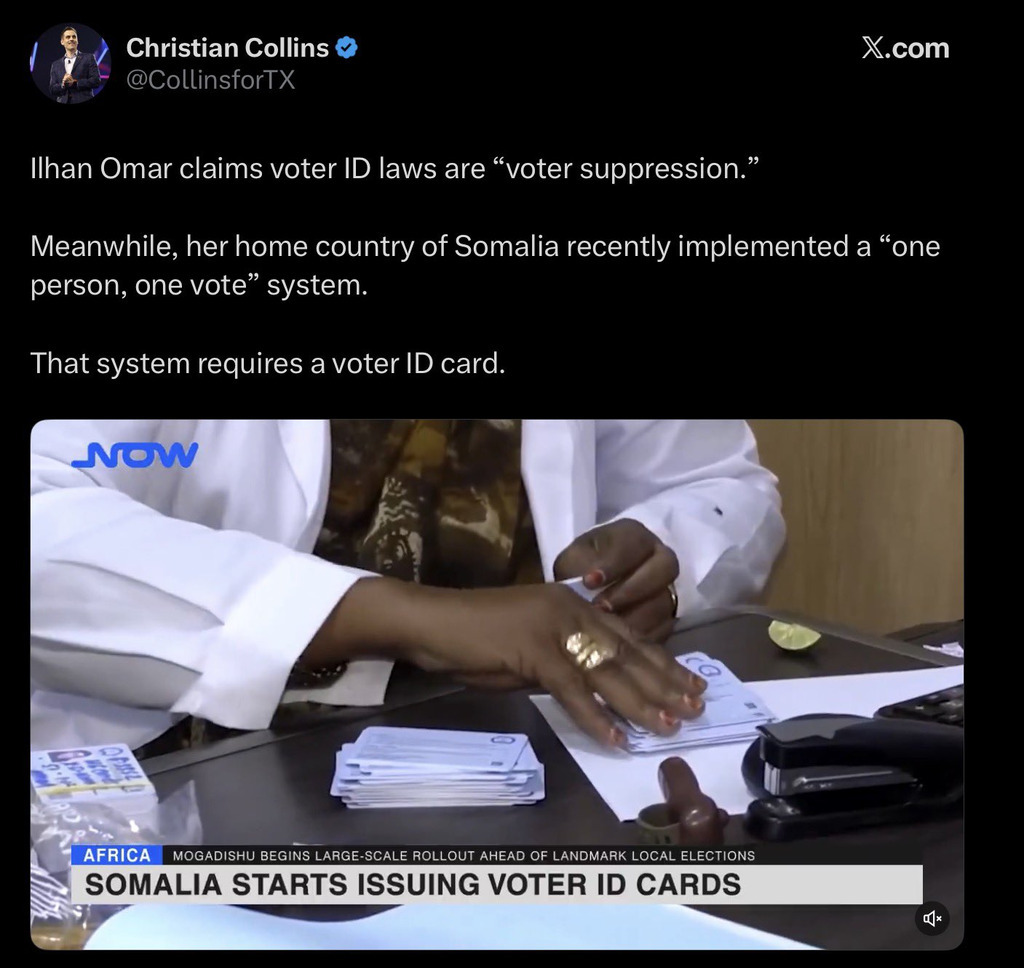Click the gold ring on the hand
1024x968 pixels.
(x=588, y=650)
